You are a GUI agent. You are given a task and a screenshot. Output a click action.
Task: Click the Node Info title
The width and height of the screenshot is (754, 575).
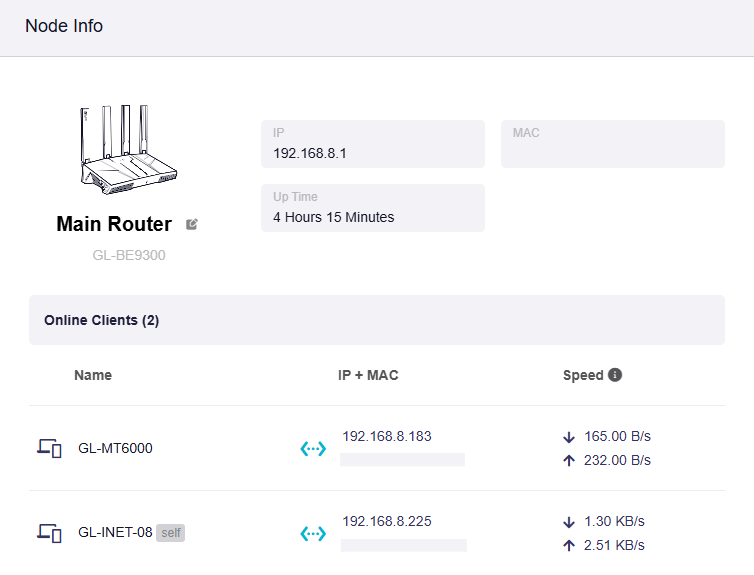point(64,26)
